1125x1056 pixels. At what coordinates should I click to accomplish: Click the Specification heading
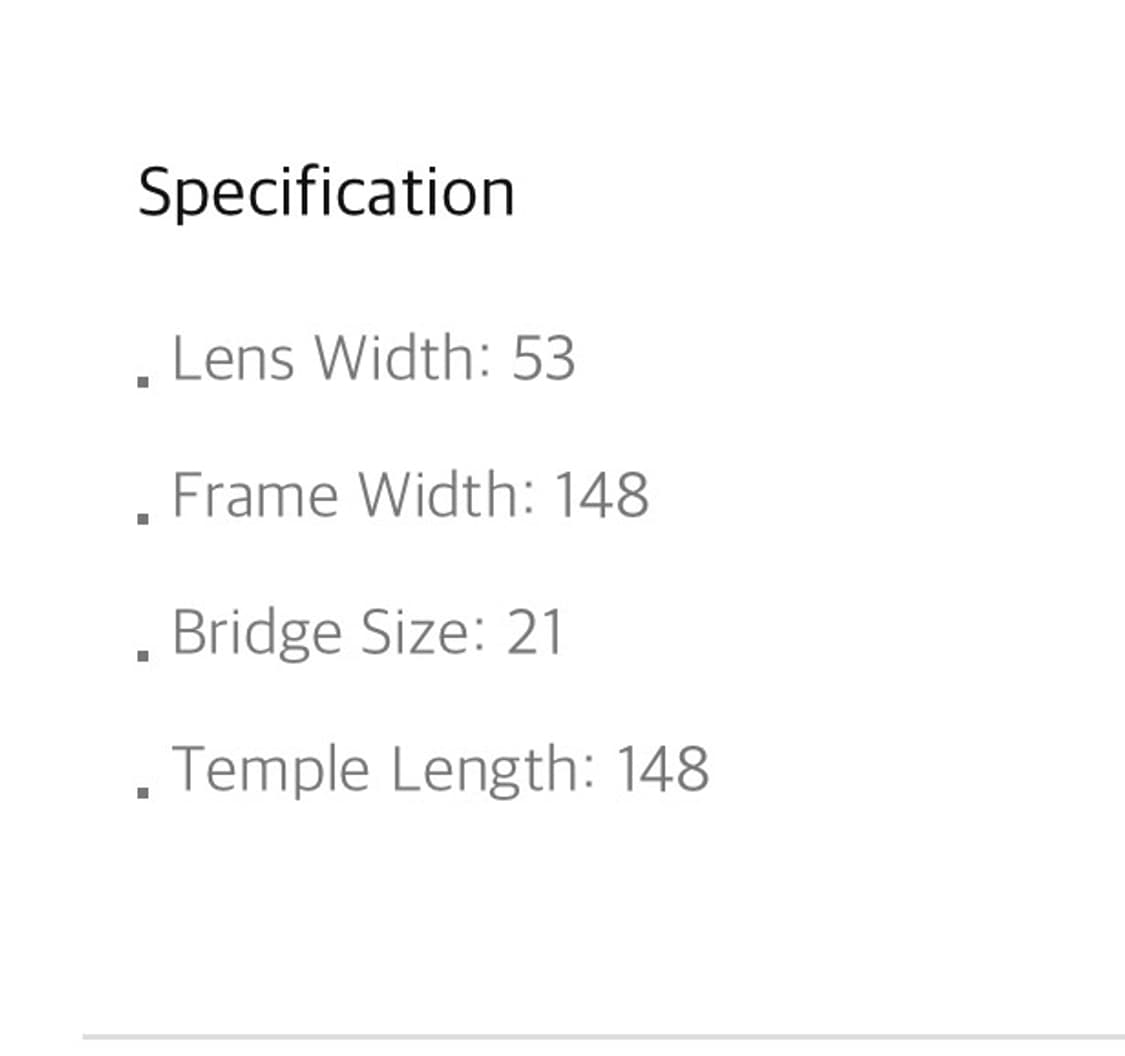[x=326, y=192]
